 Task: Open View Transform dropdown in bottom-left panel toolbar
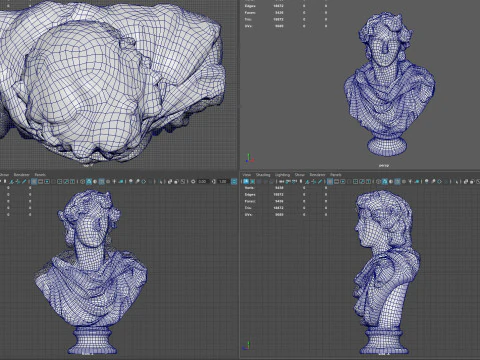click(234, 182)
